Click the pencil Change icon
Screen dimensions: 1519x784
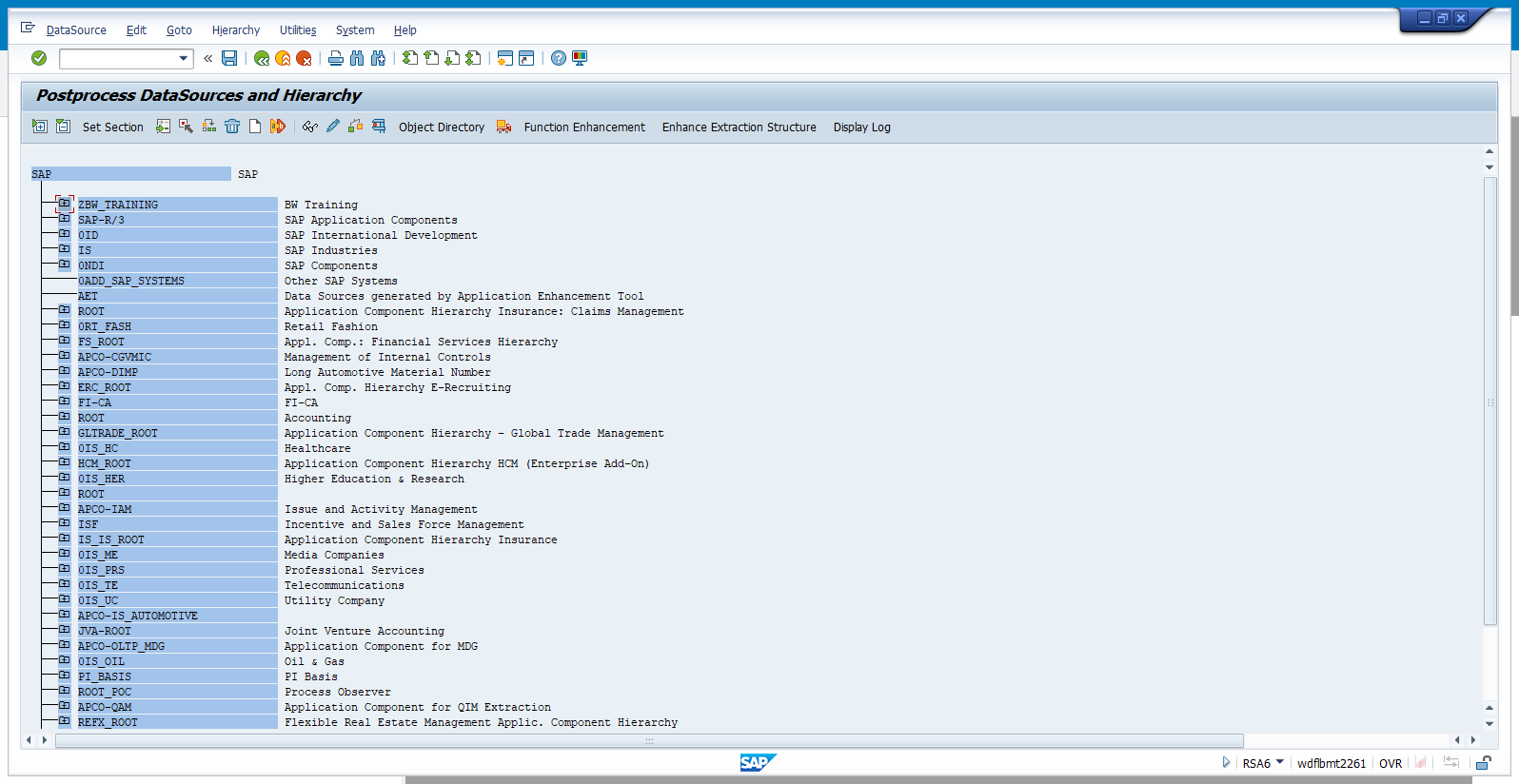coord(333,127)
